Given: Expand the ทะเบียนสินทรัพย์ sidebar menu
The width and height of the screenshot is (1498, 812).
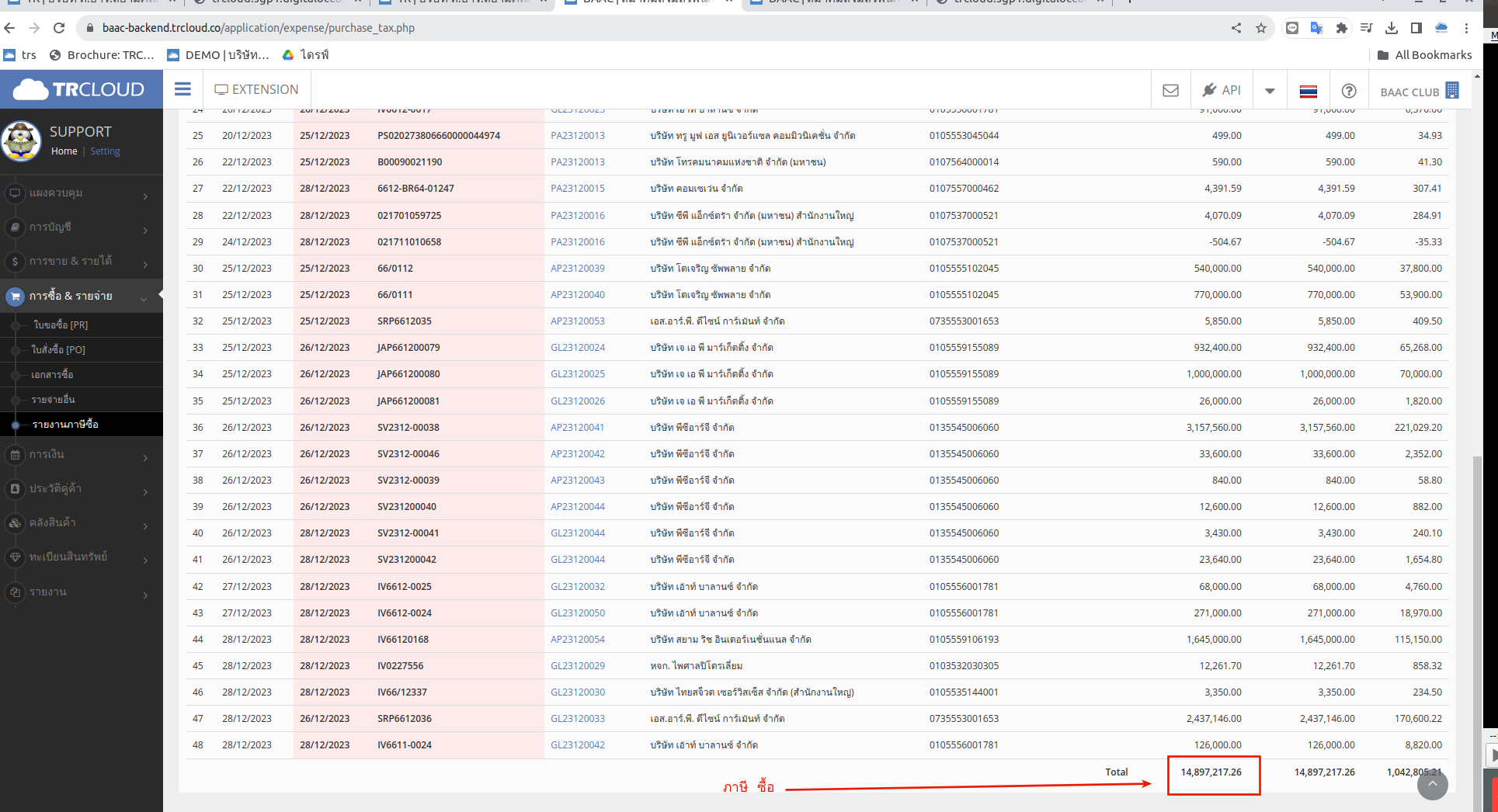Looking at the screenshot, I should (x=82, y=557).
